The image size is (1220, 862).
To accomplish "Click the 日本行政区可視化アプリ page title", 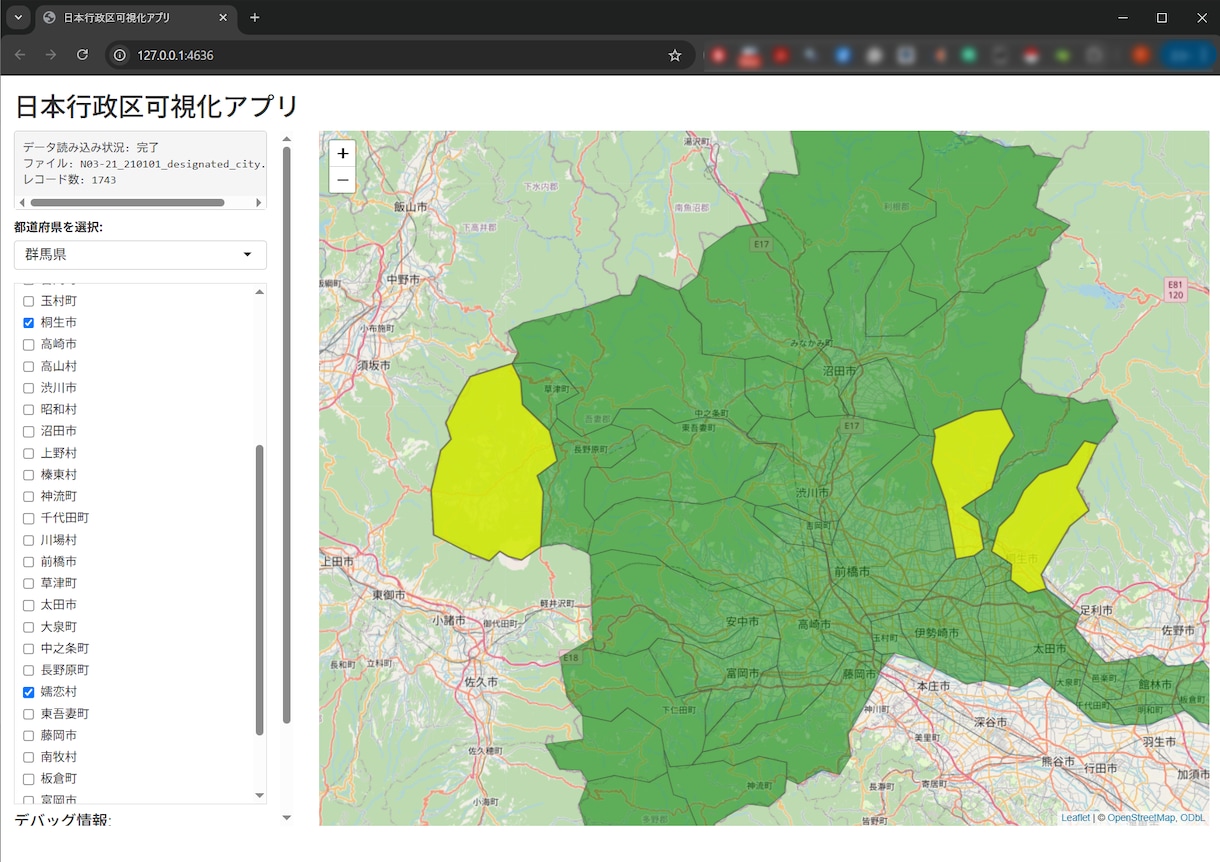I will [157, 106].
